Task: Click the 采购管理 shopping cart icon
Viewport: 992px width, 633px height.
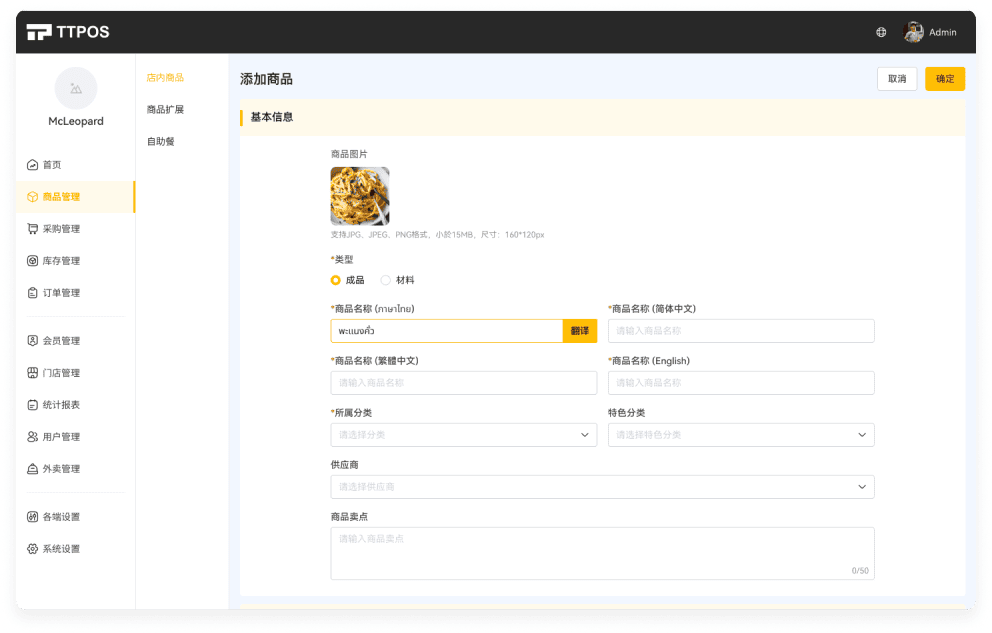Action: pyautogui.click(x=33, y=229)
